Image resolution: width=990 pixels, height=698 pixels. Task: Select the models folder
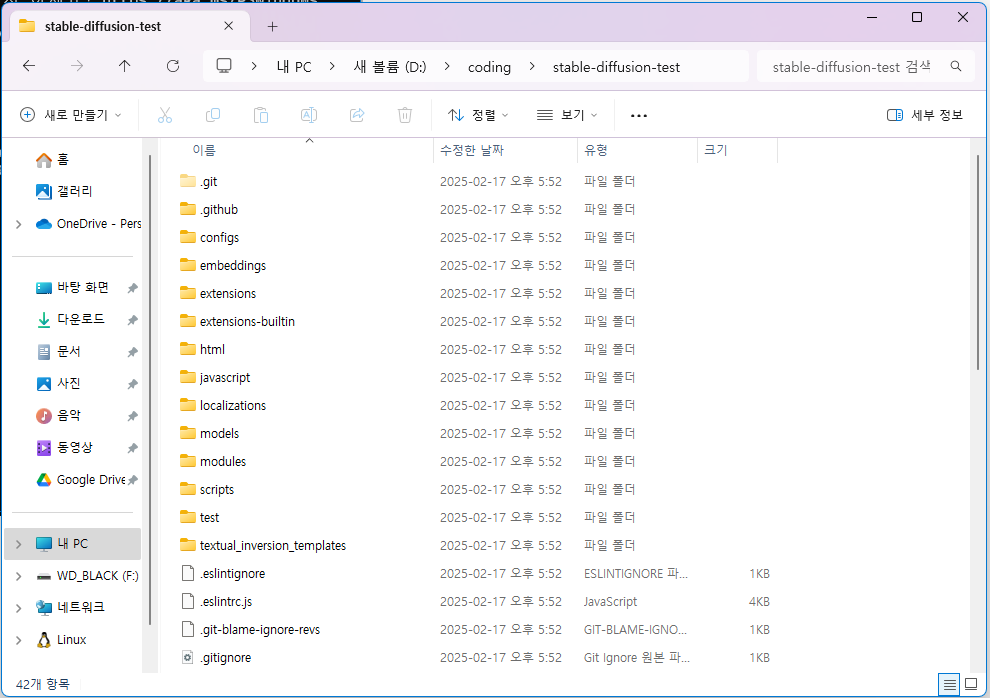210,434
